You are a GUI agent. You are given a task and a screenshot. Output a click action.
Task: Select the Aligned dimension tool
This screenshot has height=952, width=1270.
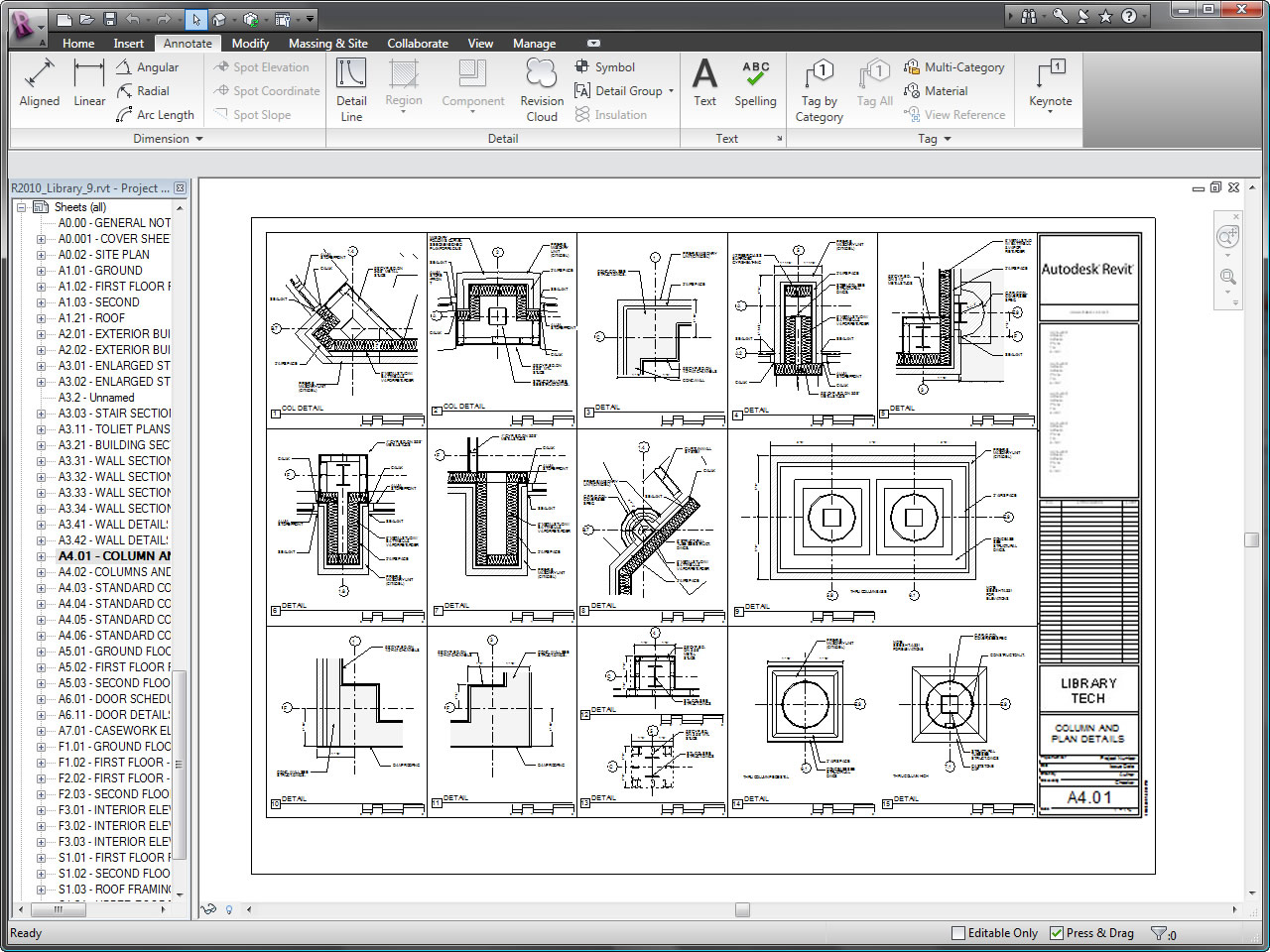pos(40,82)
